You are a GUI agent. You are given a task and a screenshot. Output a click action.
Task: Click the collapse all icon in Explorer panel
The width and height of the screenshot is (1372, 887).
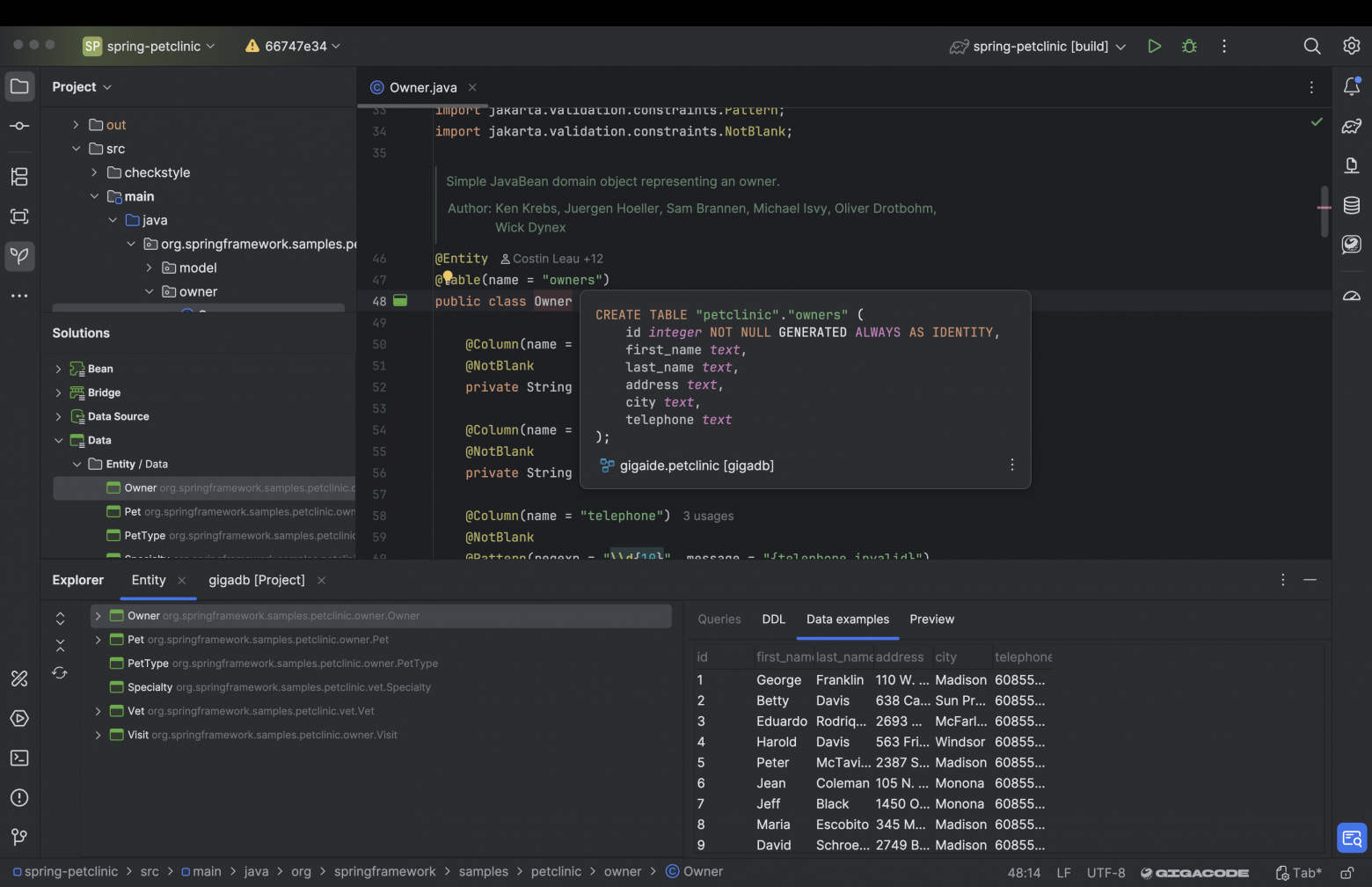[x=60, y=646]
